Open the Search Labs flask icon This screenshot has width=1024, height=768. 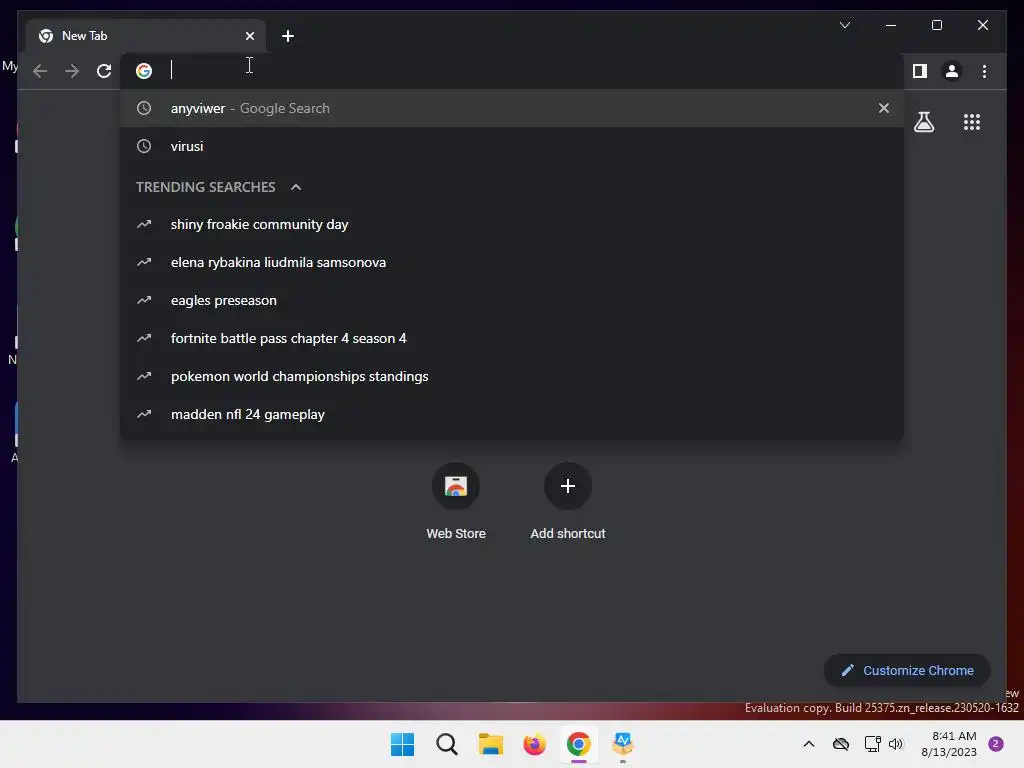pyautogui.click(x=923, y=122)
